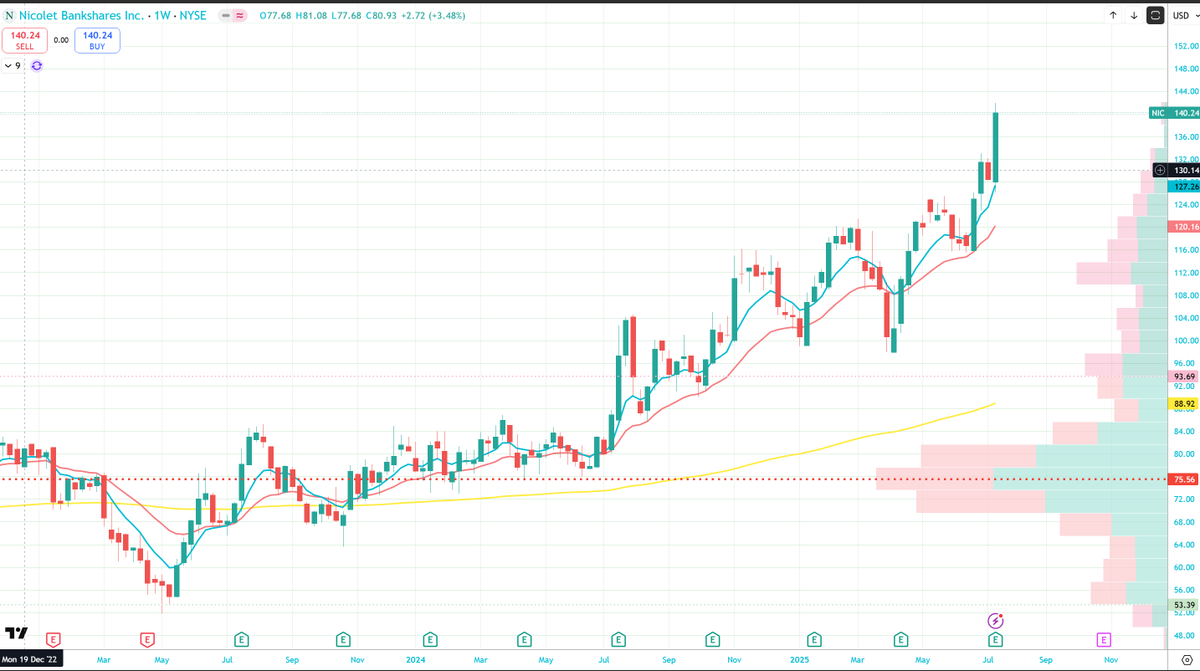
Task: Click the NIC 140.24 price label
Action: point(1175,113)
